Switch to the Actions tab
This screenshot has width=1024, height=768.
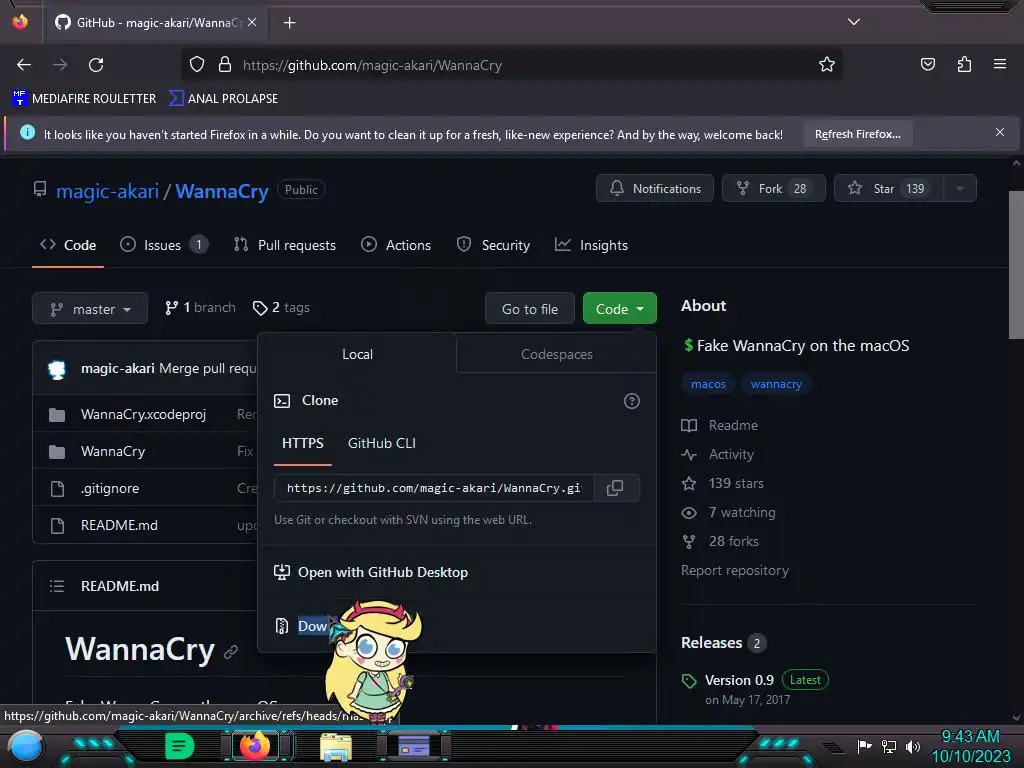click(x=396, y=245)
